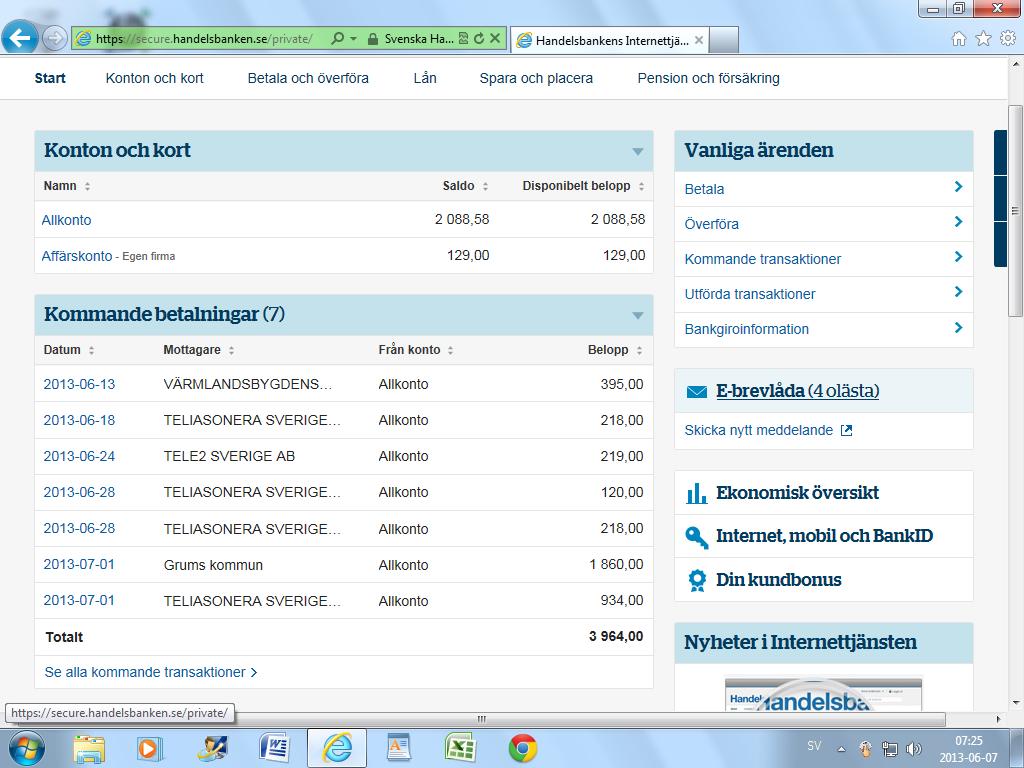Open the browser home icon
1024x768 pixels.
[x=959, y=39]
